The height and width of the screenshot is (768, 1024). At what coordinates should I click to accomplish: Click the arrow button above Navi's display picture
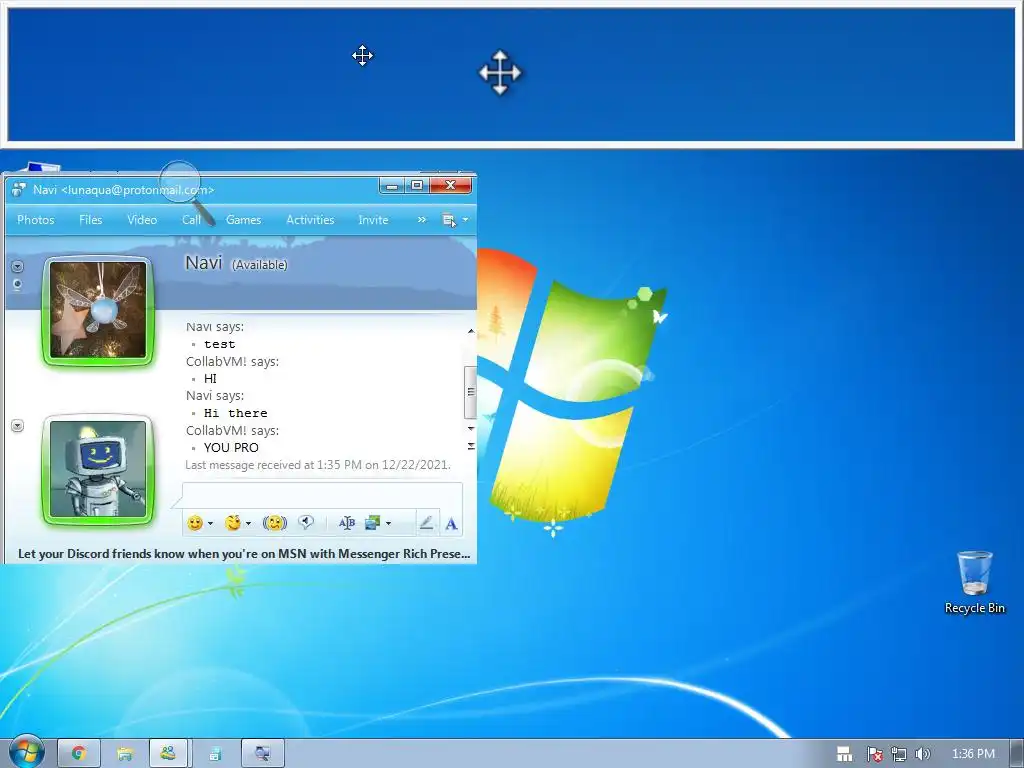pyautogui.click(x=18, y=266)
